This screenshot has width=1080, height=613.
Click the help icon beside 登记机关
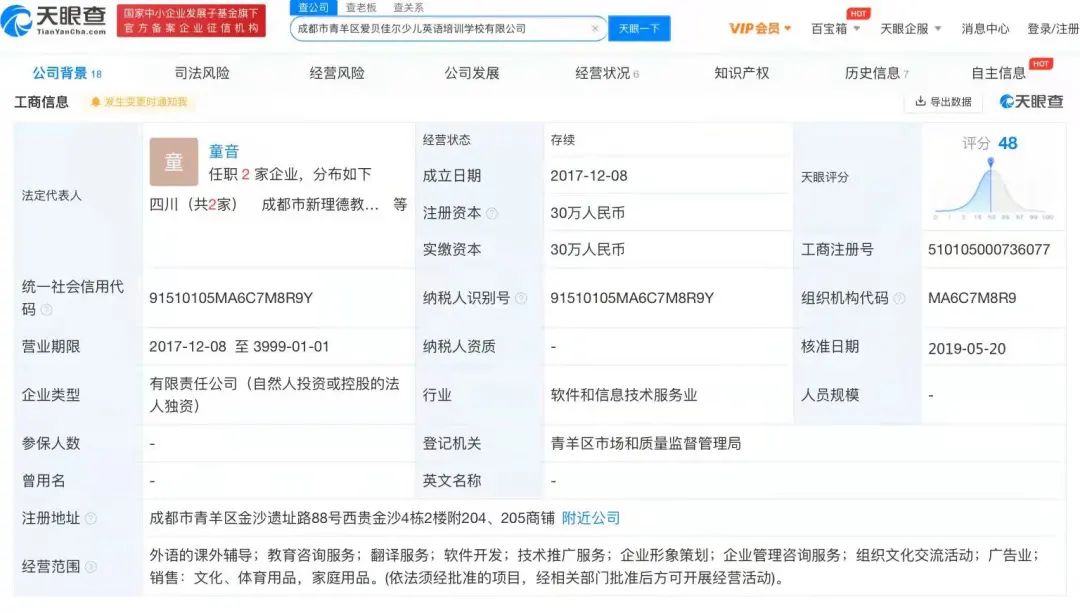pyautogui.click(x=488, y=443)
